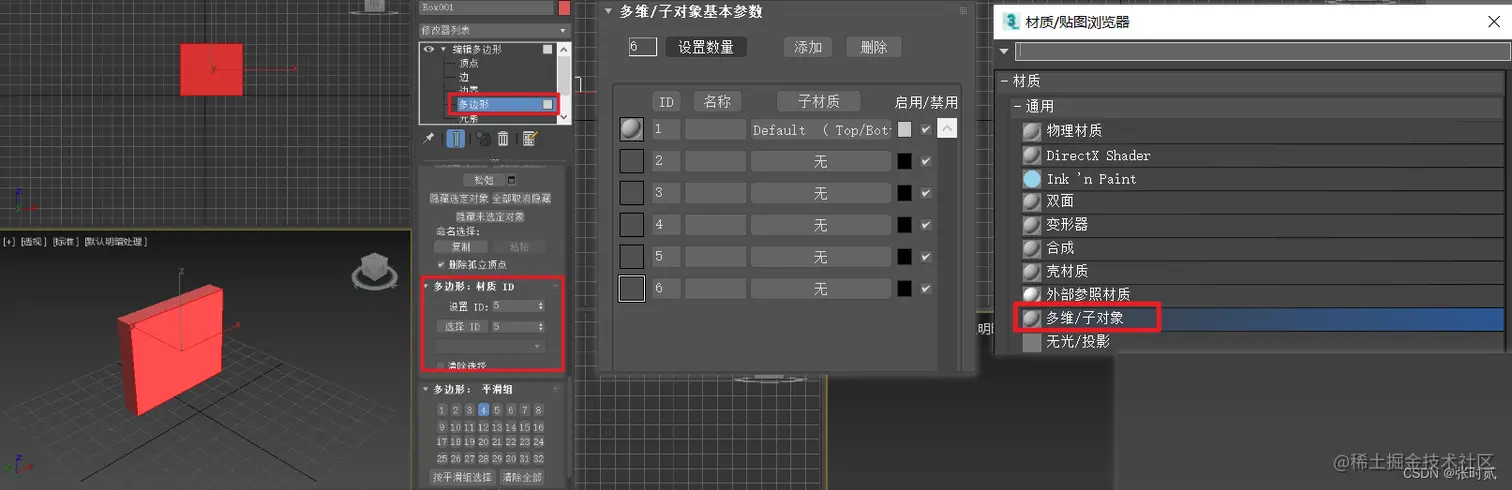This screenshot has height=490, width=1512.
Task: Select 顶点 sub-object level
Action: click(468, 63)
